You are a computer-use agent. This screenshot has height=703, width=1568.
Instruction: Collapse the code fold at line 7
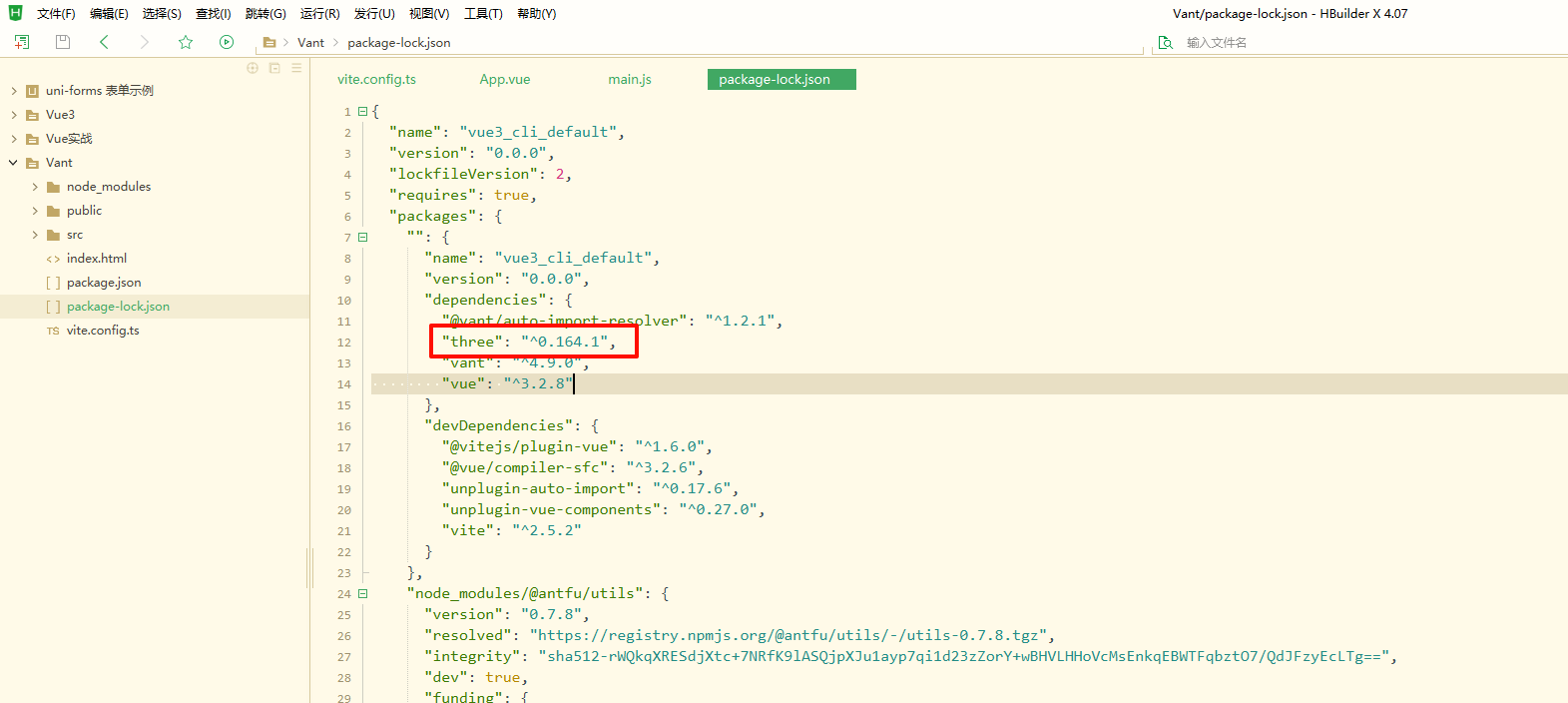click(x=362, y=238)
